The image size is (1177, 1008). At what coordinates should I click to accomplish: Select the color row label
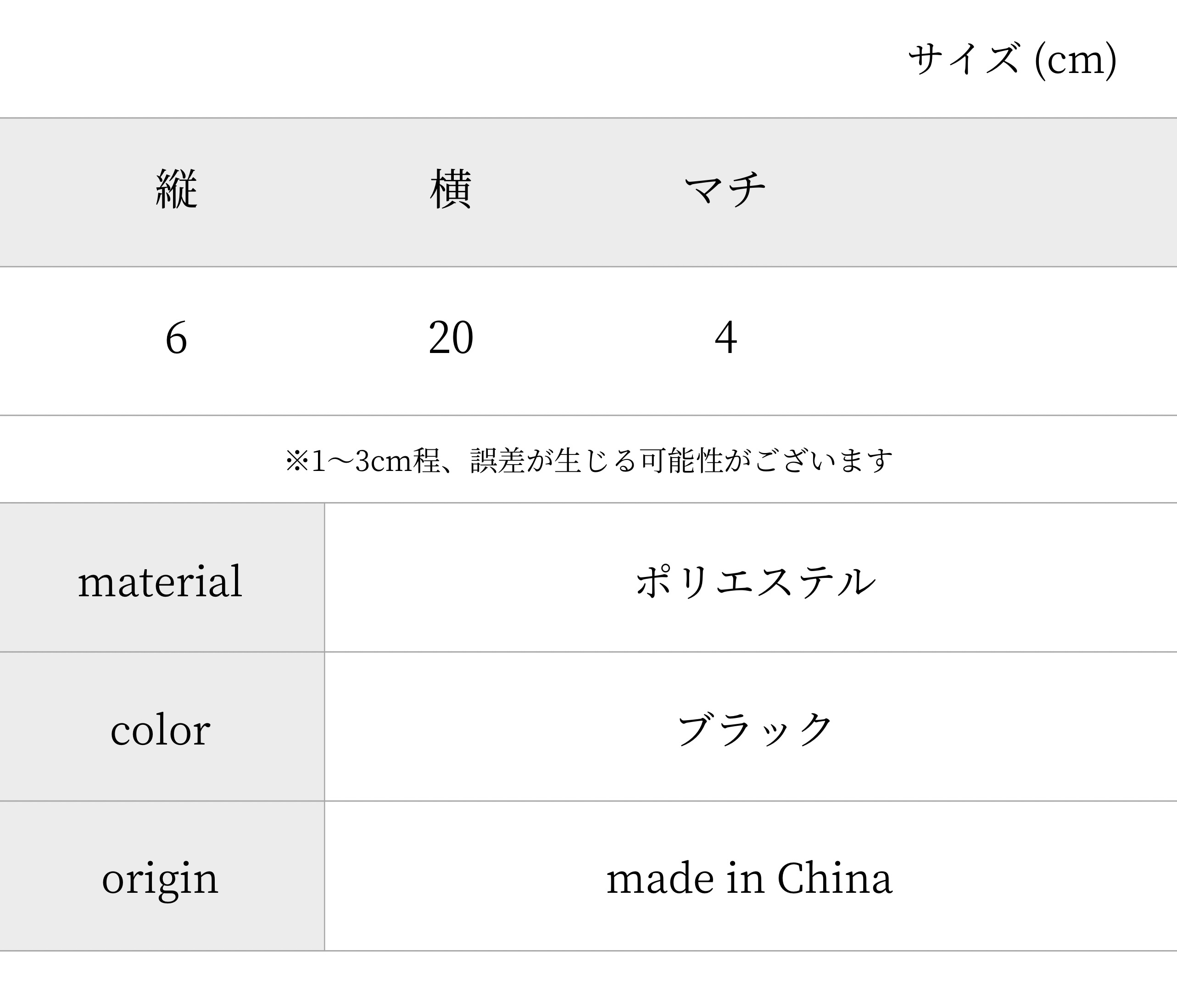(x=160, y=730)
